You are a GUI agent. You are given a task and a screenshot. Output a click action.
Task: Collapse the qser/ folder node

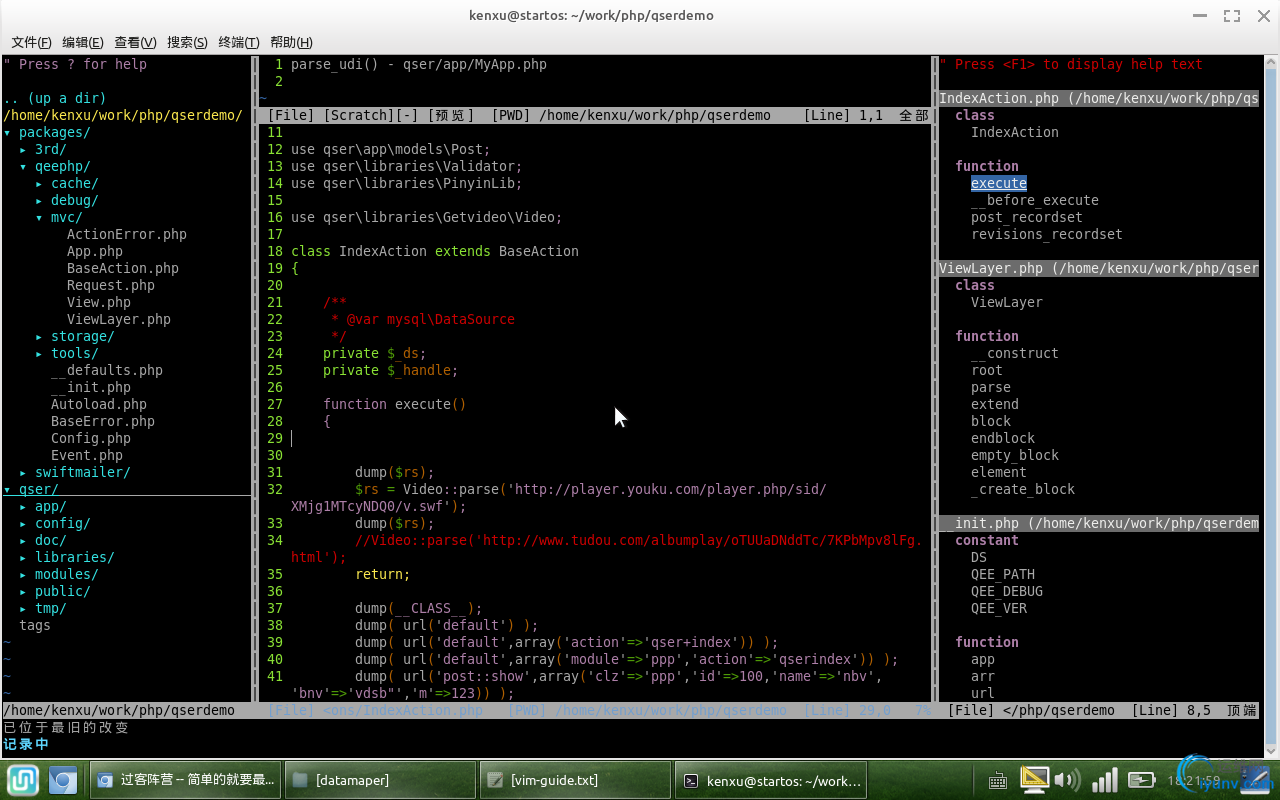tap(31, 489)
